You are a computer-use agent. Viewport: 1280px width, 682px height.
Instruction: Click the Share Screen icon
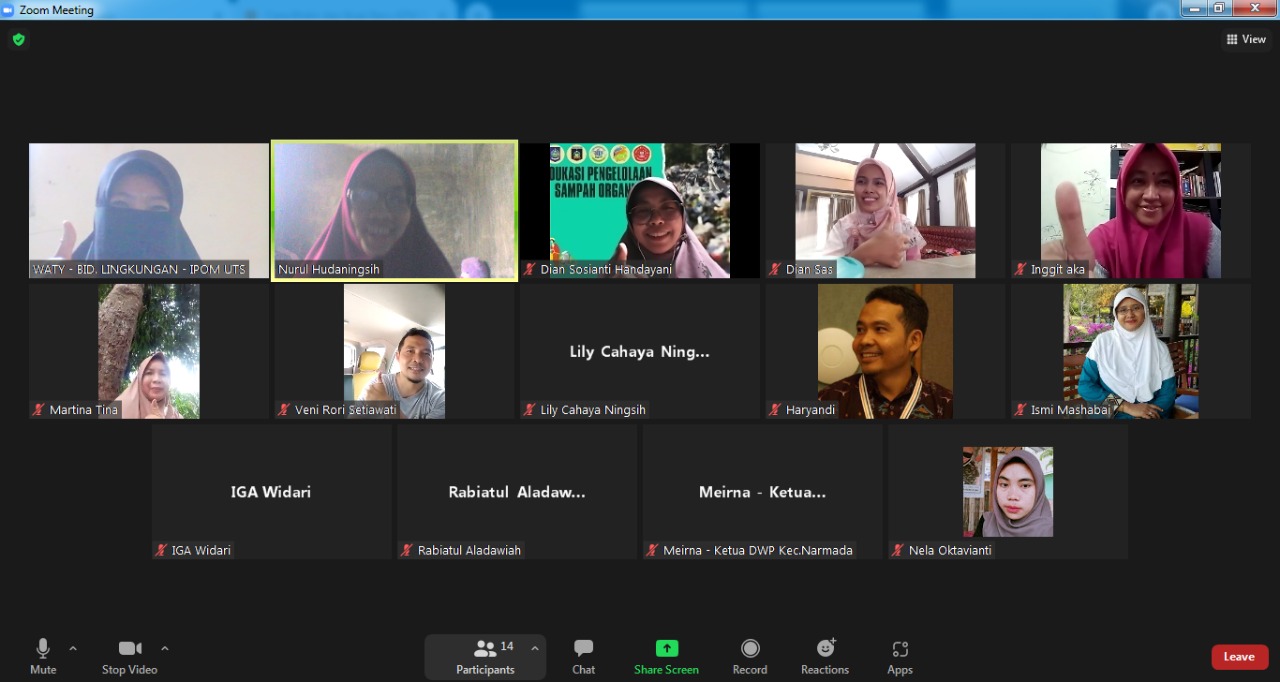click(666, 648)
